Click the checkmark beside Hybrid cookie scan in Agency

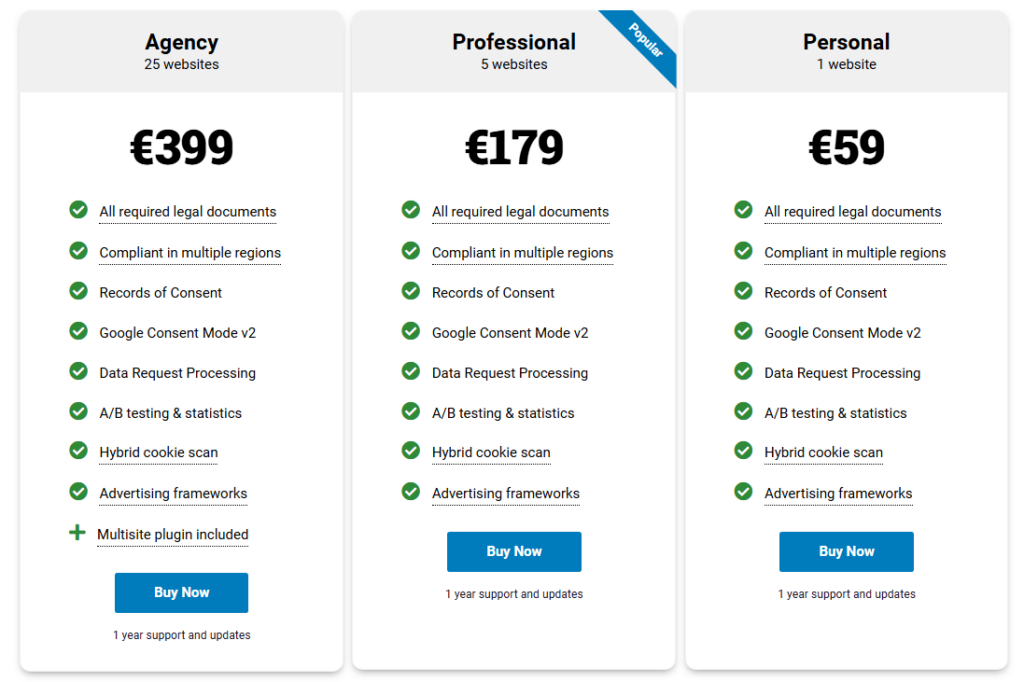click(x=78, y=452)
